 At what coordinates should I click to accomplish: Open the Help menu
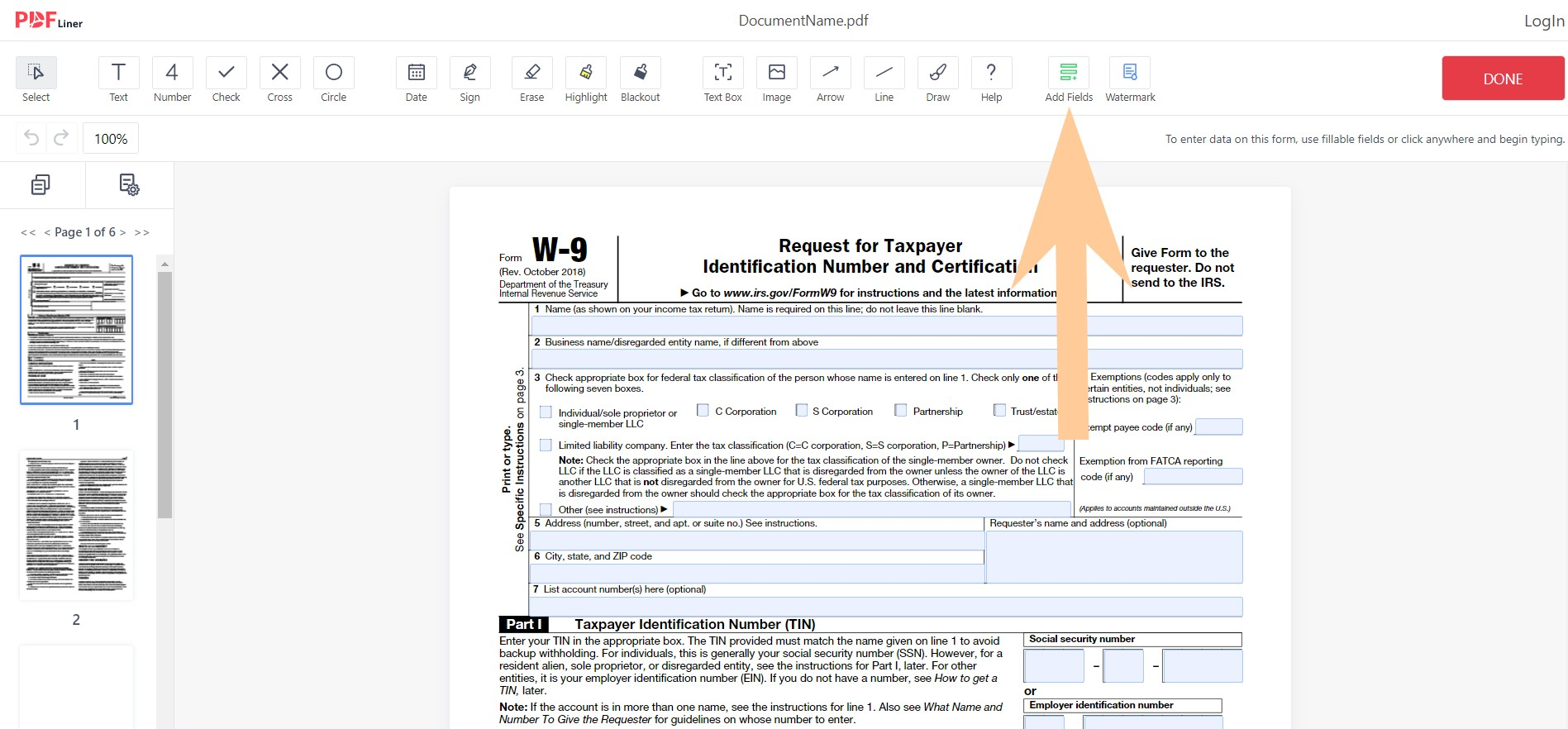tap(992, 80)
